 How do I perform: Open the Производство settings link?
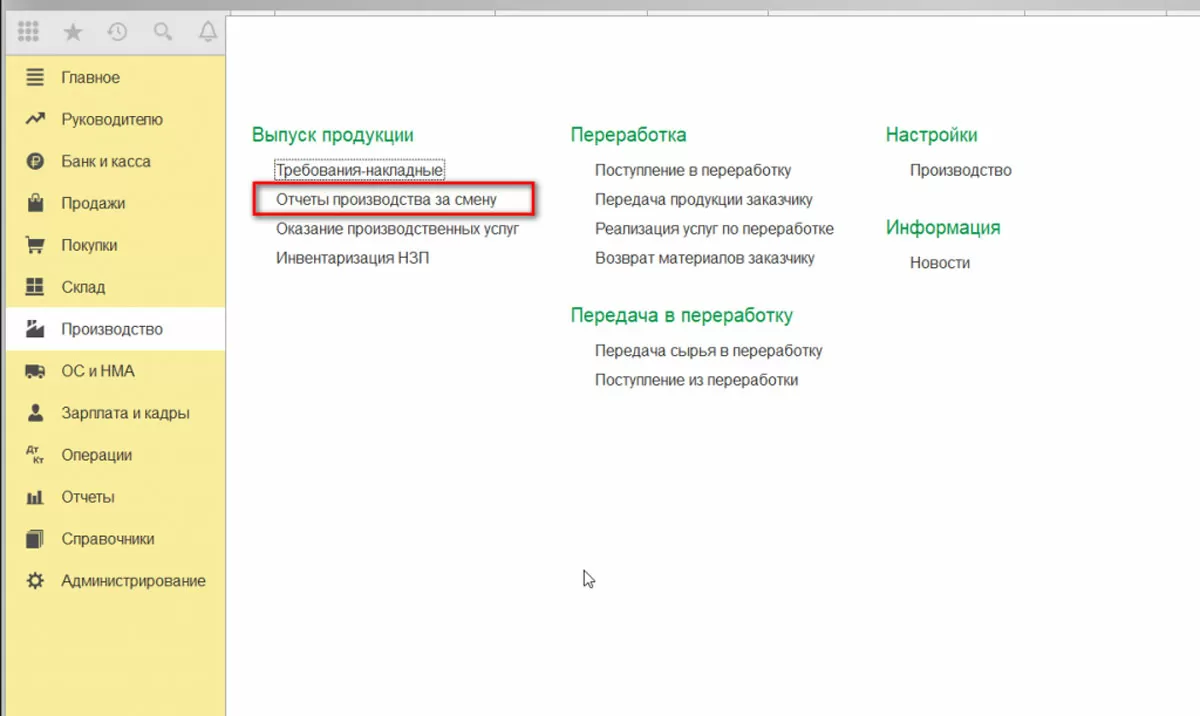pos(961,170)
